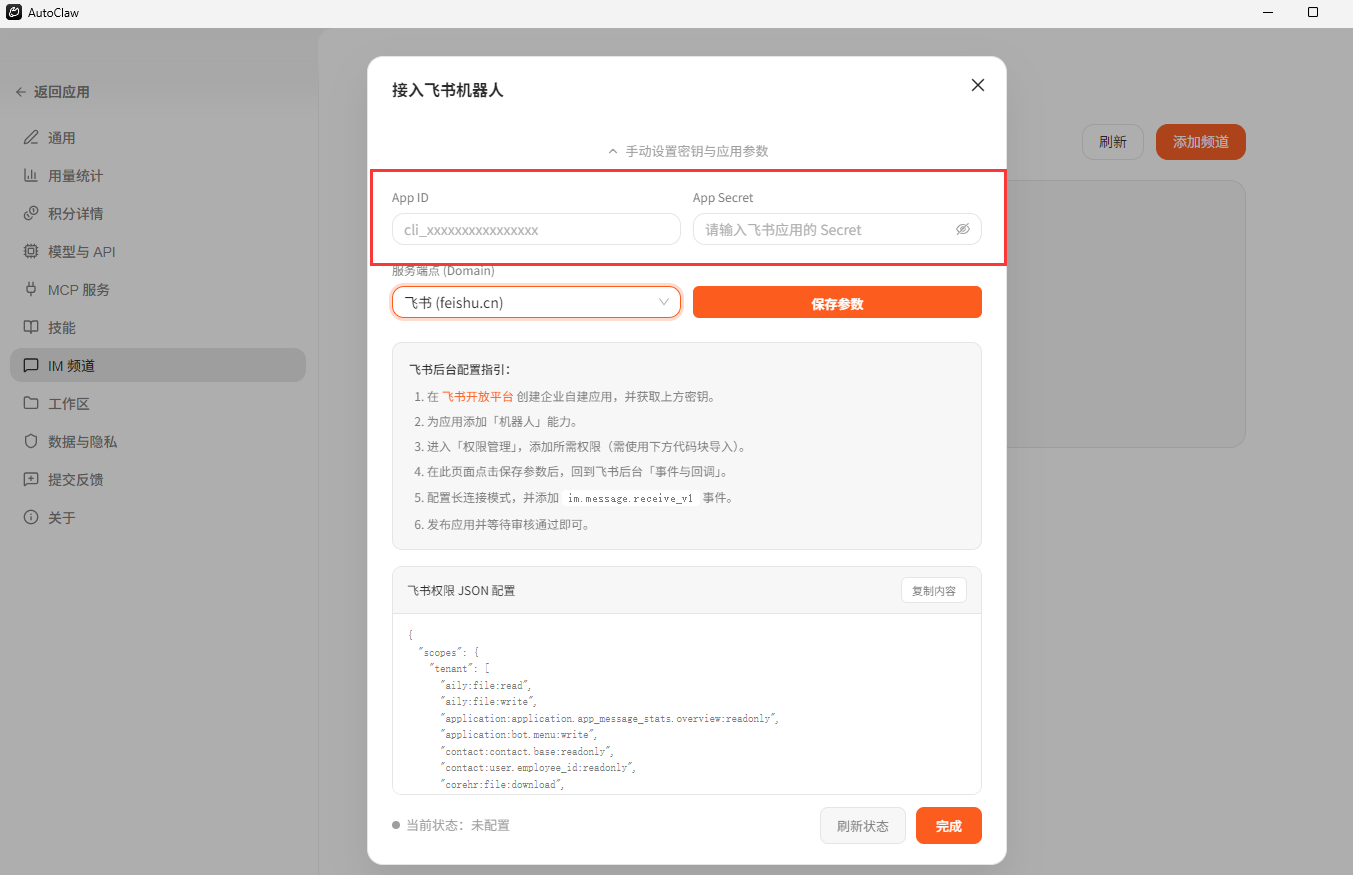Click the 通用 pencil icon in sidebar
Image resolution: width=1353 pixels, height=875 pixels.
click(x=31, y=138)
